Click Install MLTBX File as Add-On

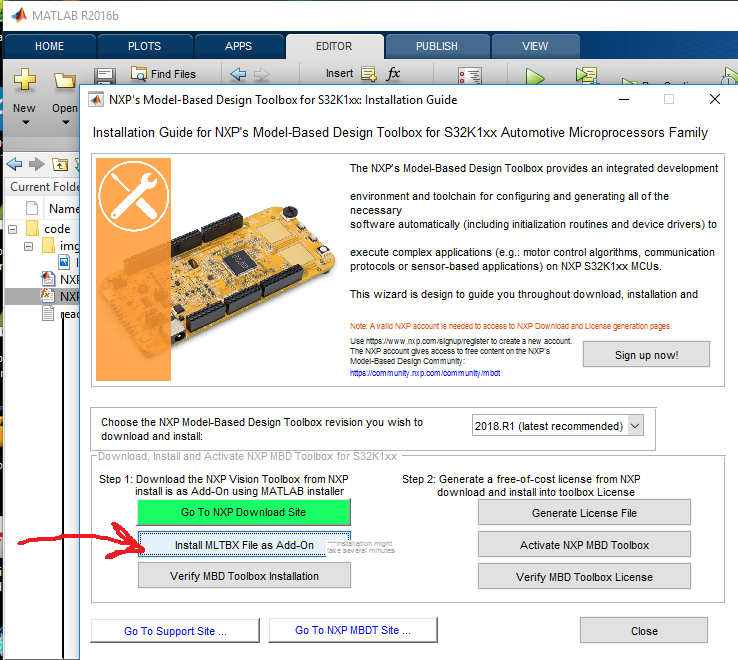244,545
